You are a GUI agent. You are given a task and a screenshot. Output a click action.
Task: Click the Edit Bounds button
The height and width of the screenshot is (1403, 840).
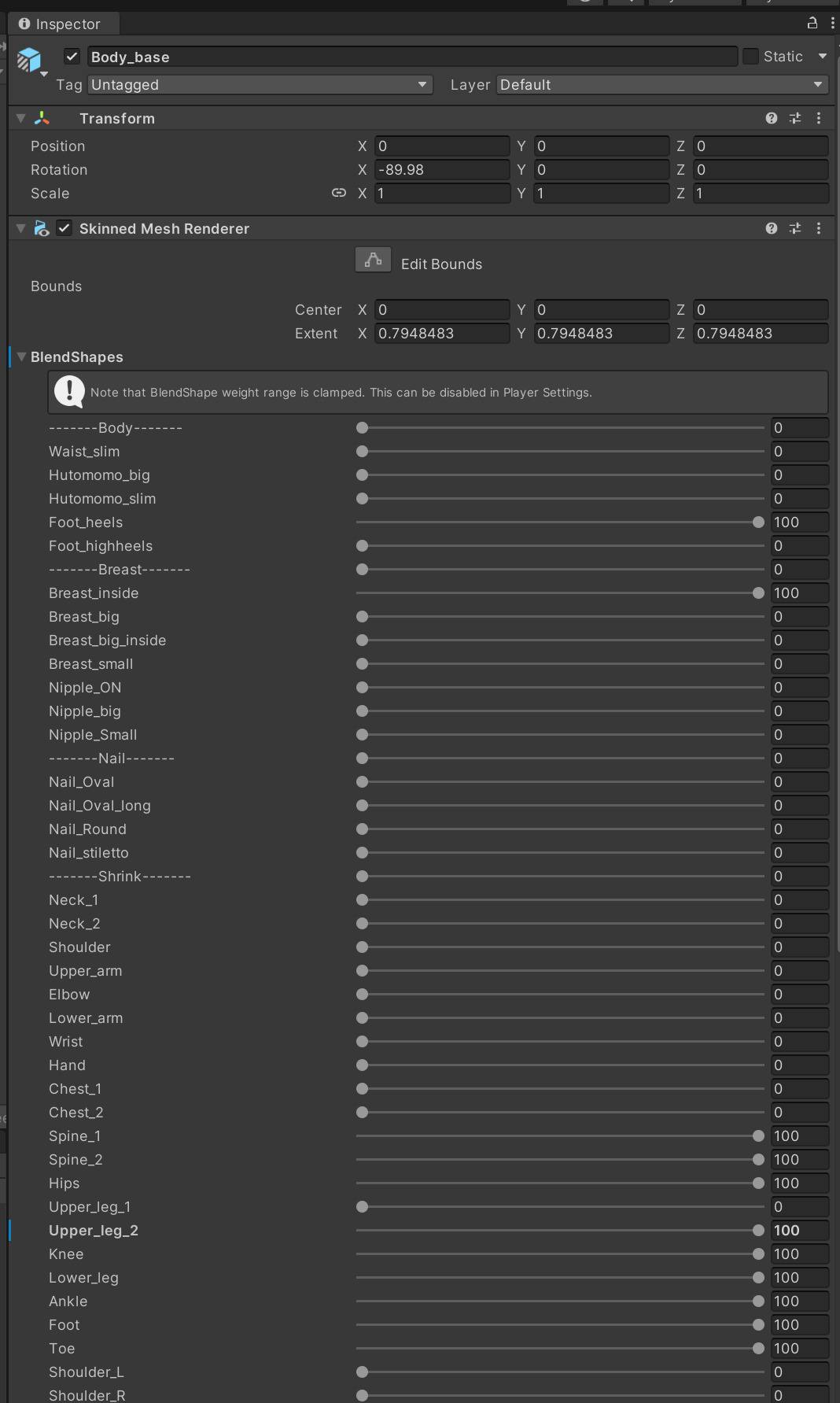pos(373,260)
